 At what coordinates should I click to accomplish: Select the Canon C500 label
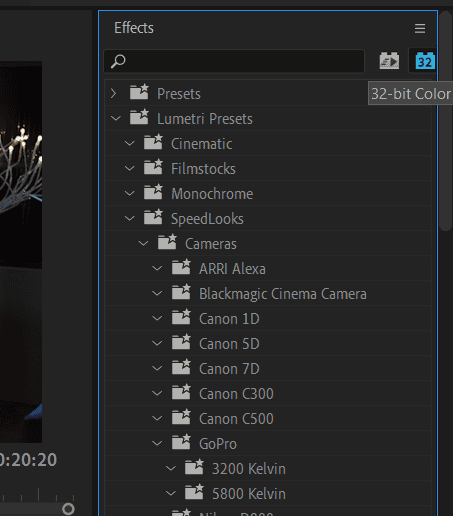click(236, 419)
